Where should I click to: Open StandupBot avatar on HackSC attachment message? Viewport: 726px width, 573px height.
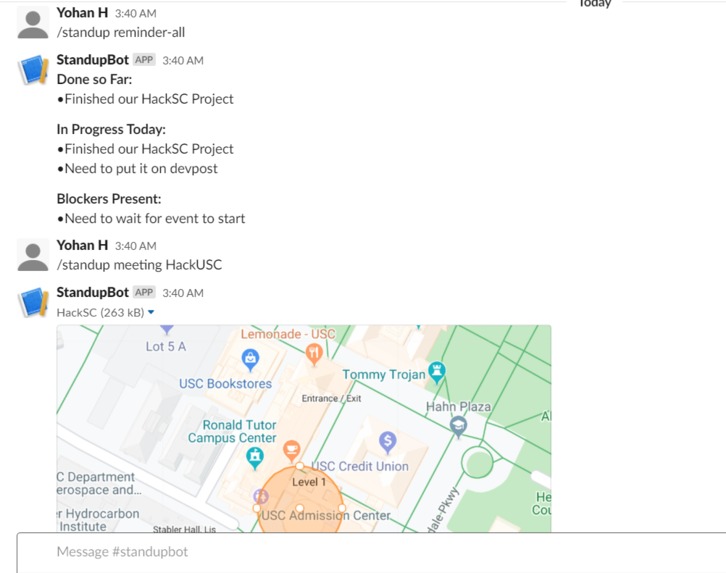click(x=33, y=302)
